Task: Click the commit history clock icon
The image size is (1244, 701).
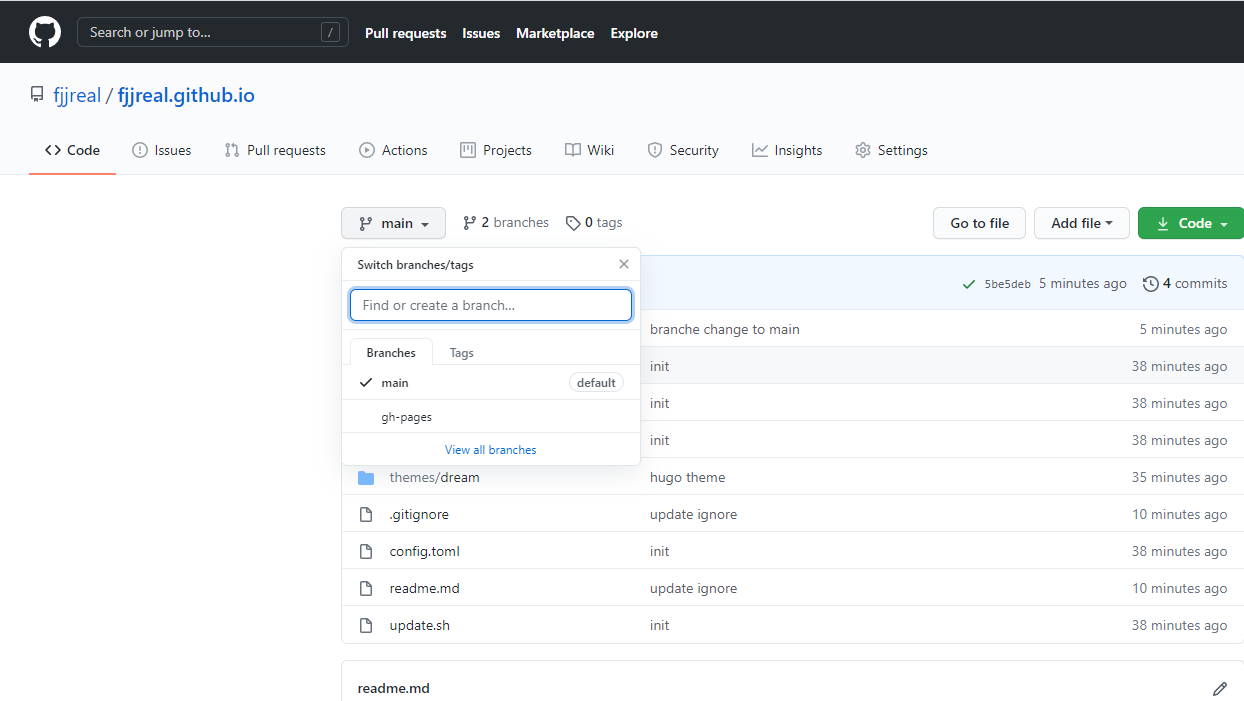Action: pos(1150,283)
